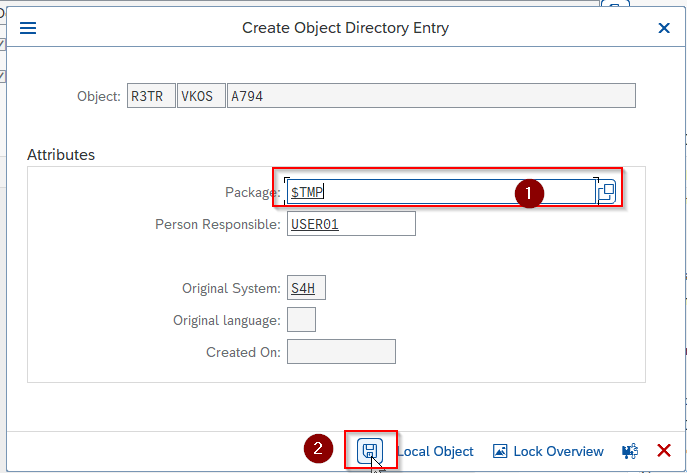The width and height of the screenshot is (687, 473).
Task: Select the Person Responsible field USER01
Action: 351,224
